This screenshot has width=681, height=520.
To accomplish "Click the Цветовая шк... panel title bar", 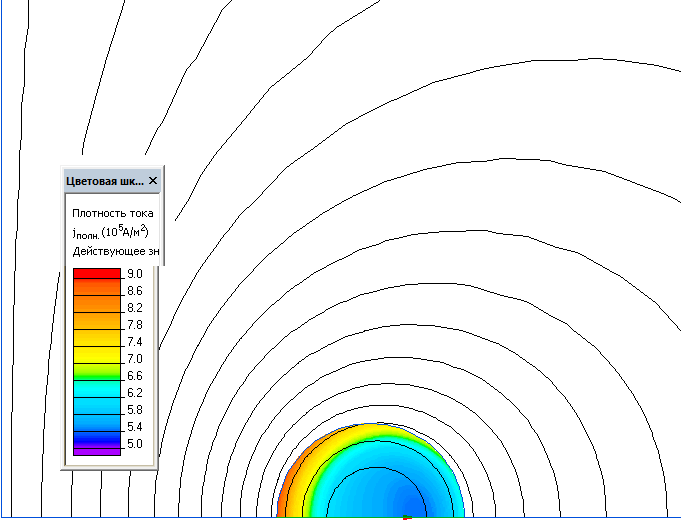I will [105, 181].
